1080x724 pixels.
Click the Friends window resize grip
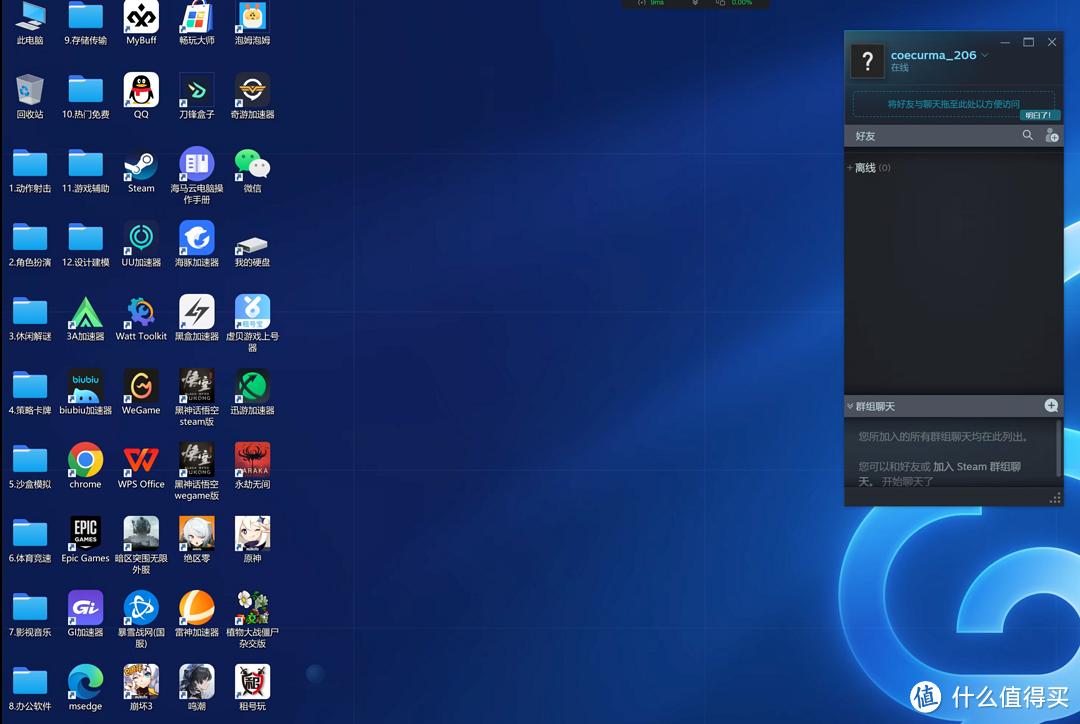[x=1054, y=498]
